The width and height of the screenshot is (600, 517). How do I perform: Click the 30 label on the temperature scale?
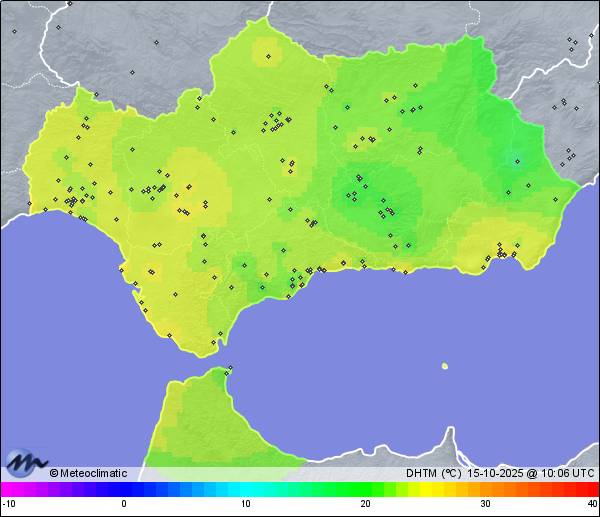[484, 504]
